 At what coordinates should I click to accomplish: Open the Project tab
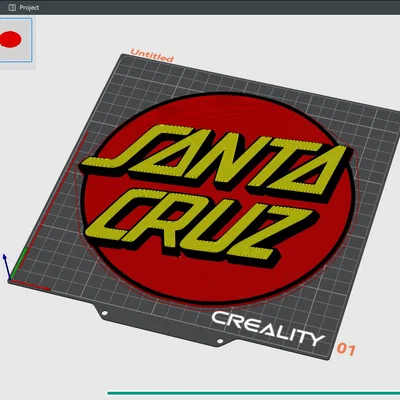coord(23,7)
